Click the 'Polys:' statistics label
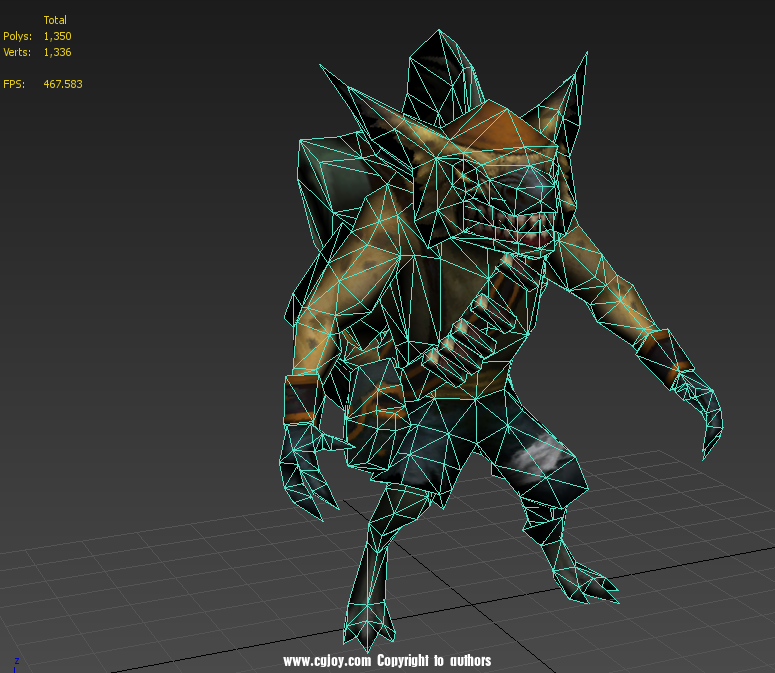 point(17,36)
